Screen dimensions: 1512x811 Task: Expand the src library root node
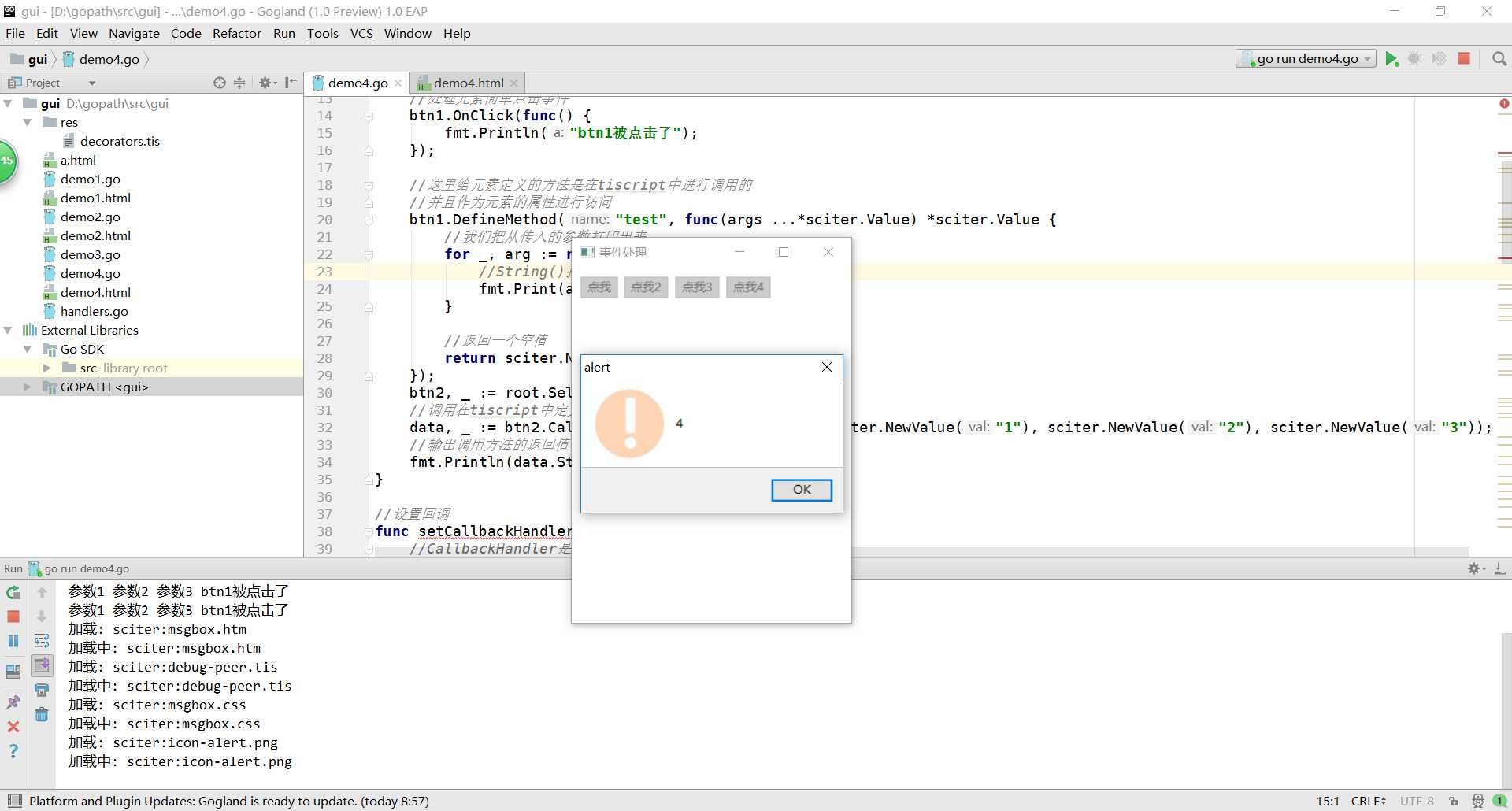[46, 368]
